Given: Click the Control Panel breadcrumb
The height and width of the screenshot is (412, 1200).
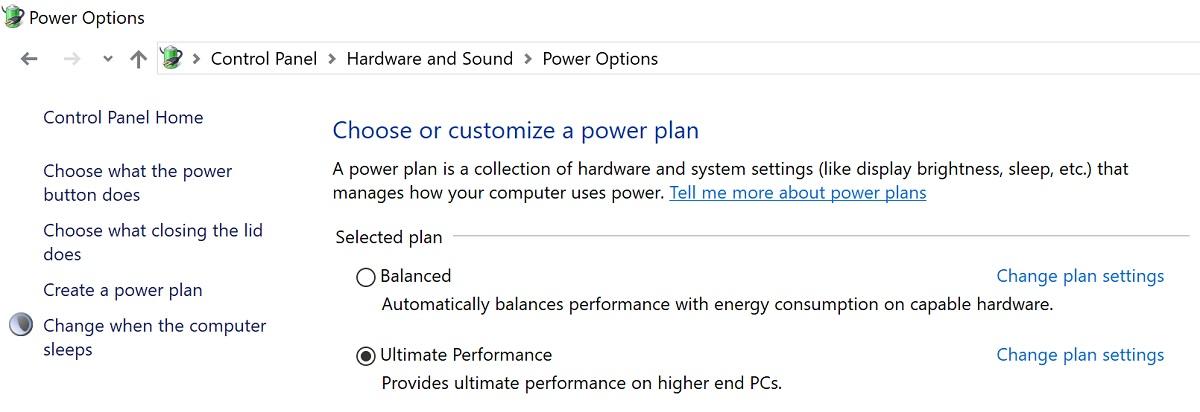Looking at the screenshot, I should point(263,59).
